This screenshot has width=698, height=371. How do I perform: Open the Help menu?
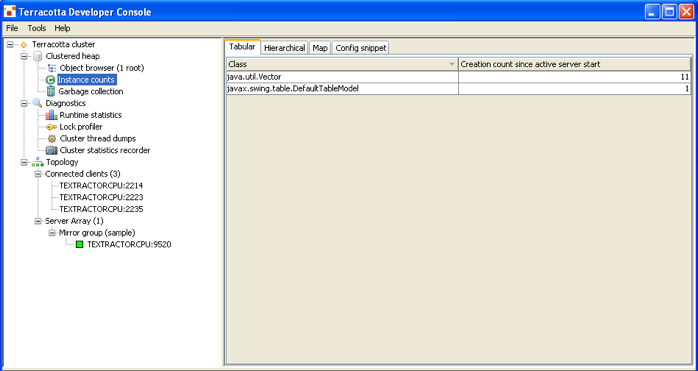pyautogui.click(x=62, y=28)
